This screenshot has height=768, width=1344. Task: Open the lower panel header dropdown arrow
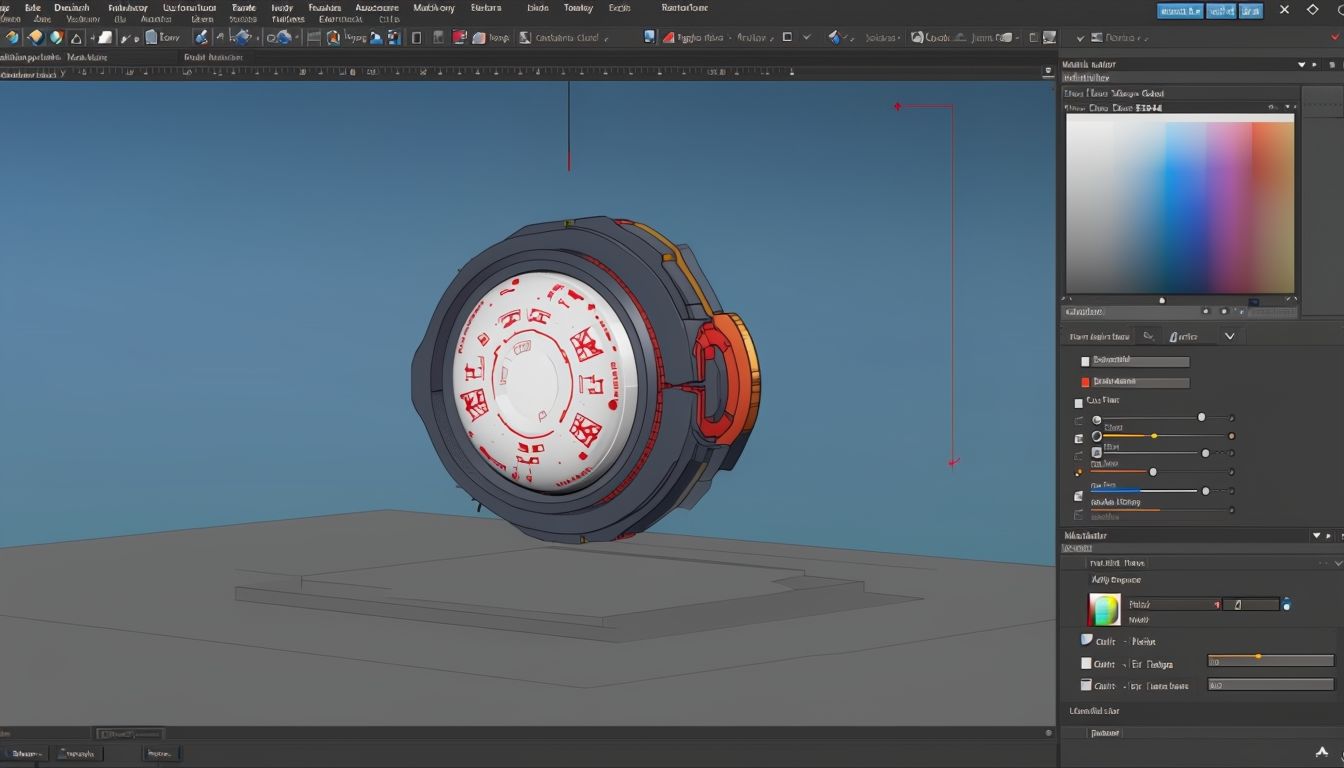(x=1317, y=536)
